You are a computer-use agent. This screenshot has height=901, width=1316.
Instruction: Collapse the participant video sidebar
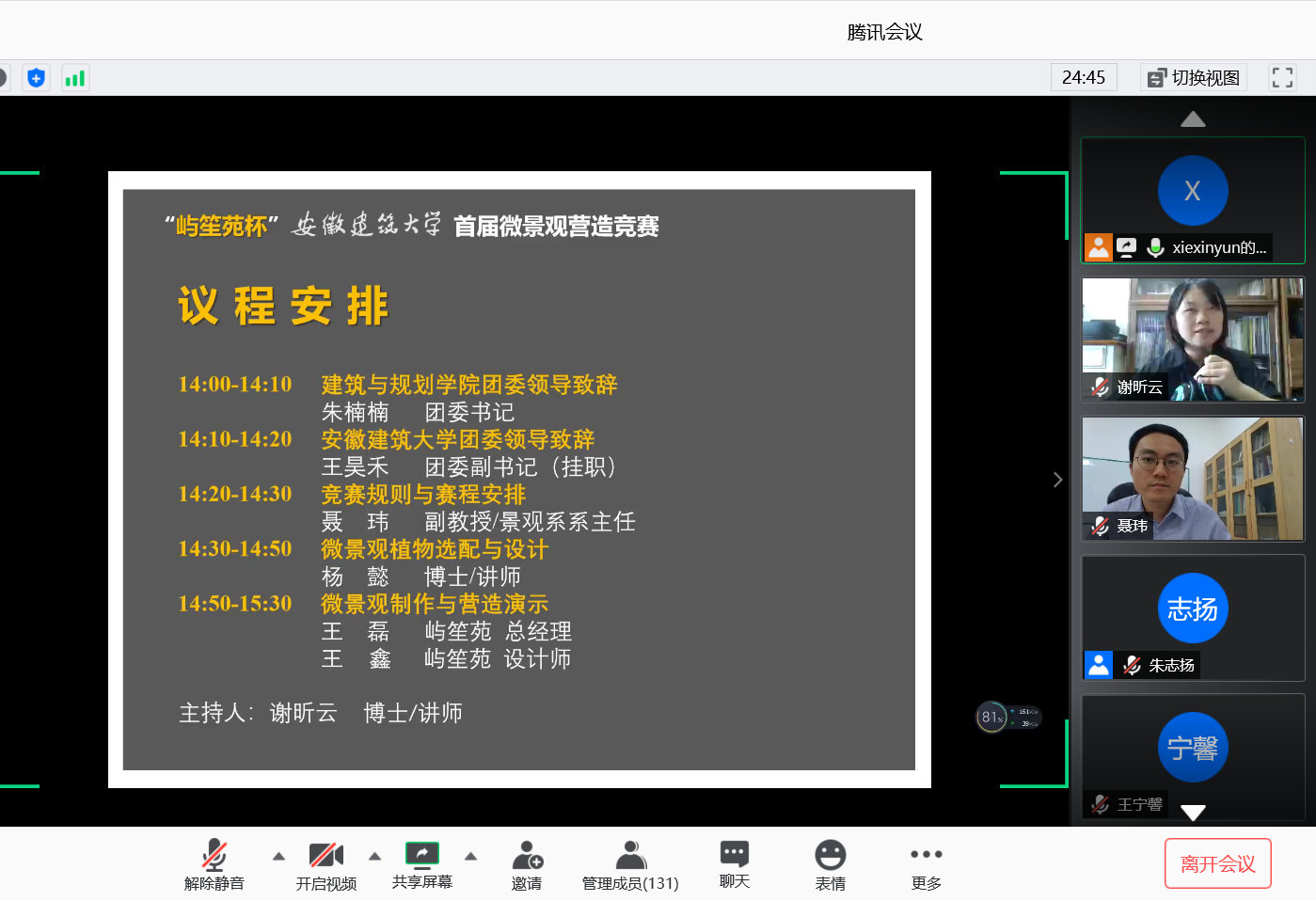1057,480
